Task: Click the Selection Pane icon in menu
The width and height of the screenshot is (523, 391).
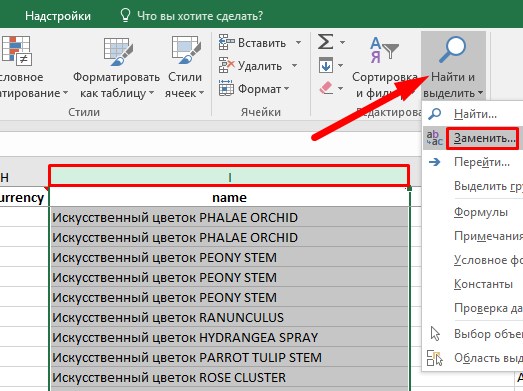Action: tap(435, 358)
